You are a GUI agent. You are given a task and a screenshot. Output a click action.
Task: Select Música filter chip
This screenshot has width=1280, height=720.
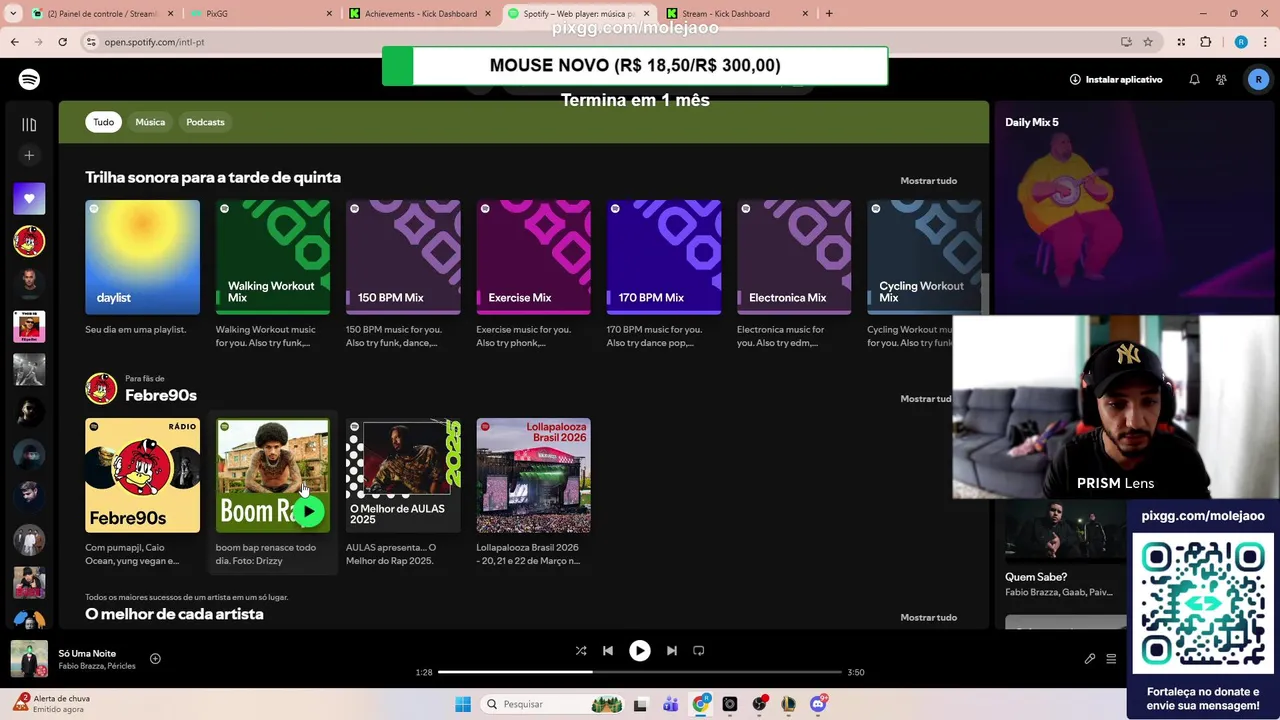pos(150,122)
